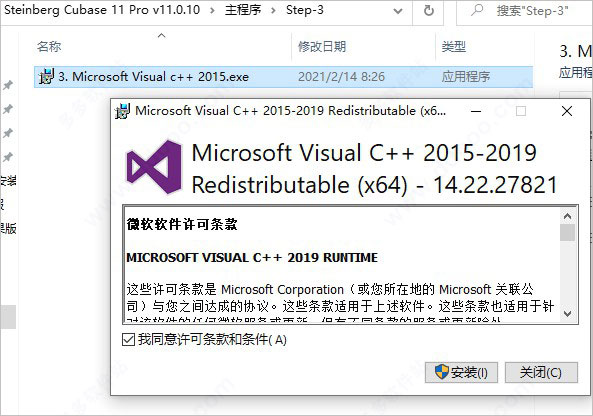Click the 关闭(C) button

coord(541,373)
